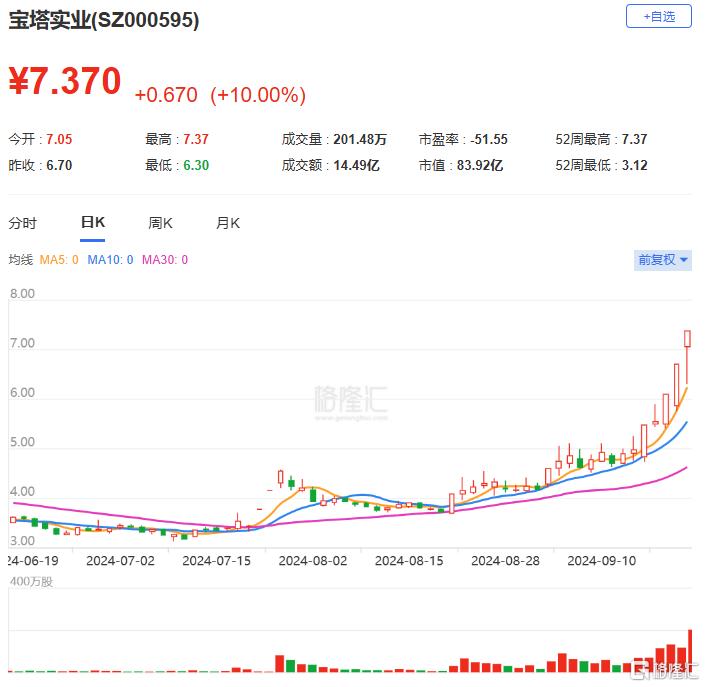Click the MA30: 0 indicator label
The height and width of the screenshot is (687, 705).
(x=165, y=260)
